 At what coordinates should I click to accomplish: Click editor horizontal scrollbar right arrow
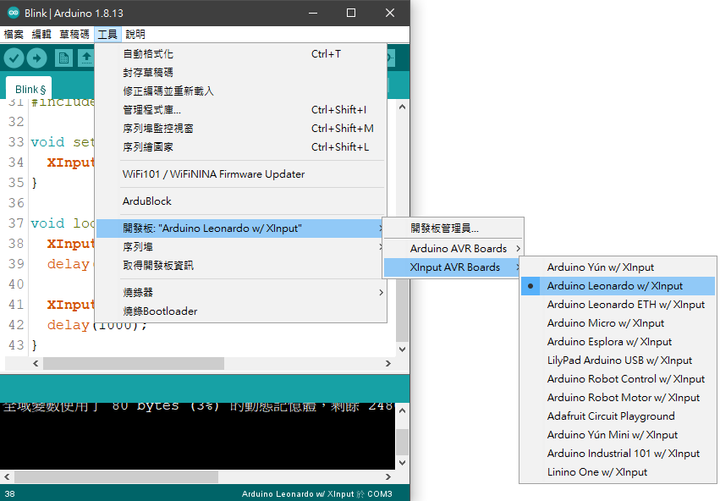pyautogui.click(x=388, y=363)
